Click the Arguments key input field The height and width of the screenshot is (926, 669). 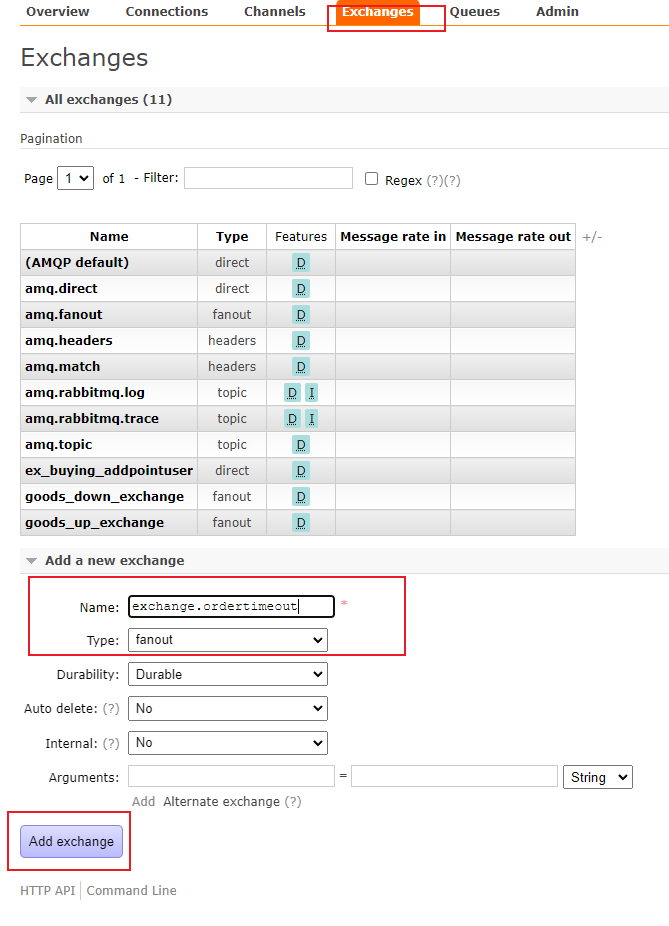(231, 776)
